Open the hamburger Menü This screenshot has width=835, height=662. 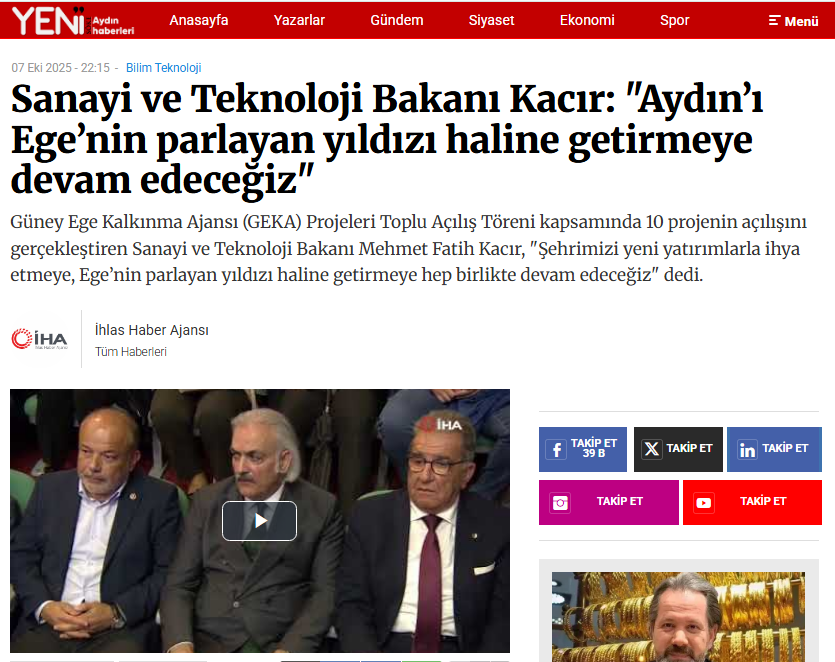[x=793, y=21]
